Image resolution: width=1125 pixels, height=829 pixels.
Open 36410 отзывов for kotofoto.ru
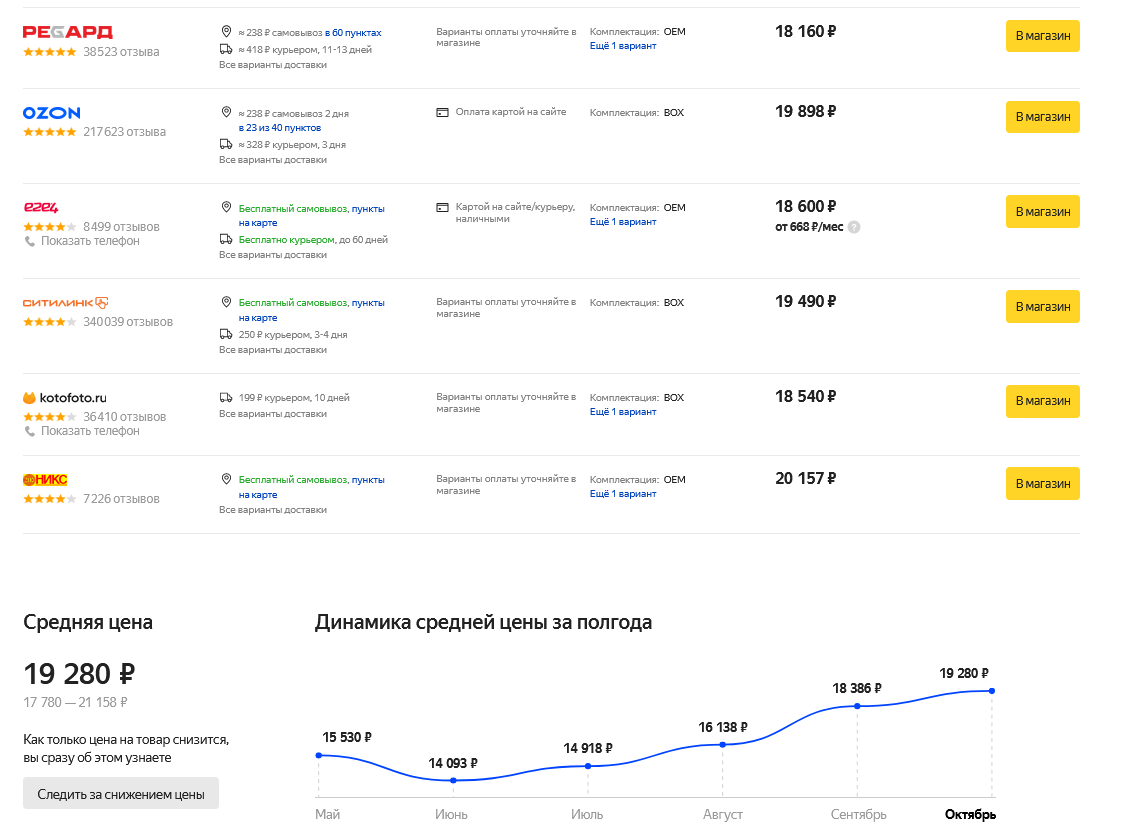click(124, 417)
